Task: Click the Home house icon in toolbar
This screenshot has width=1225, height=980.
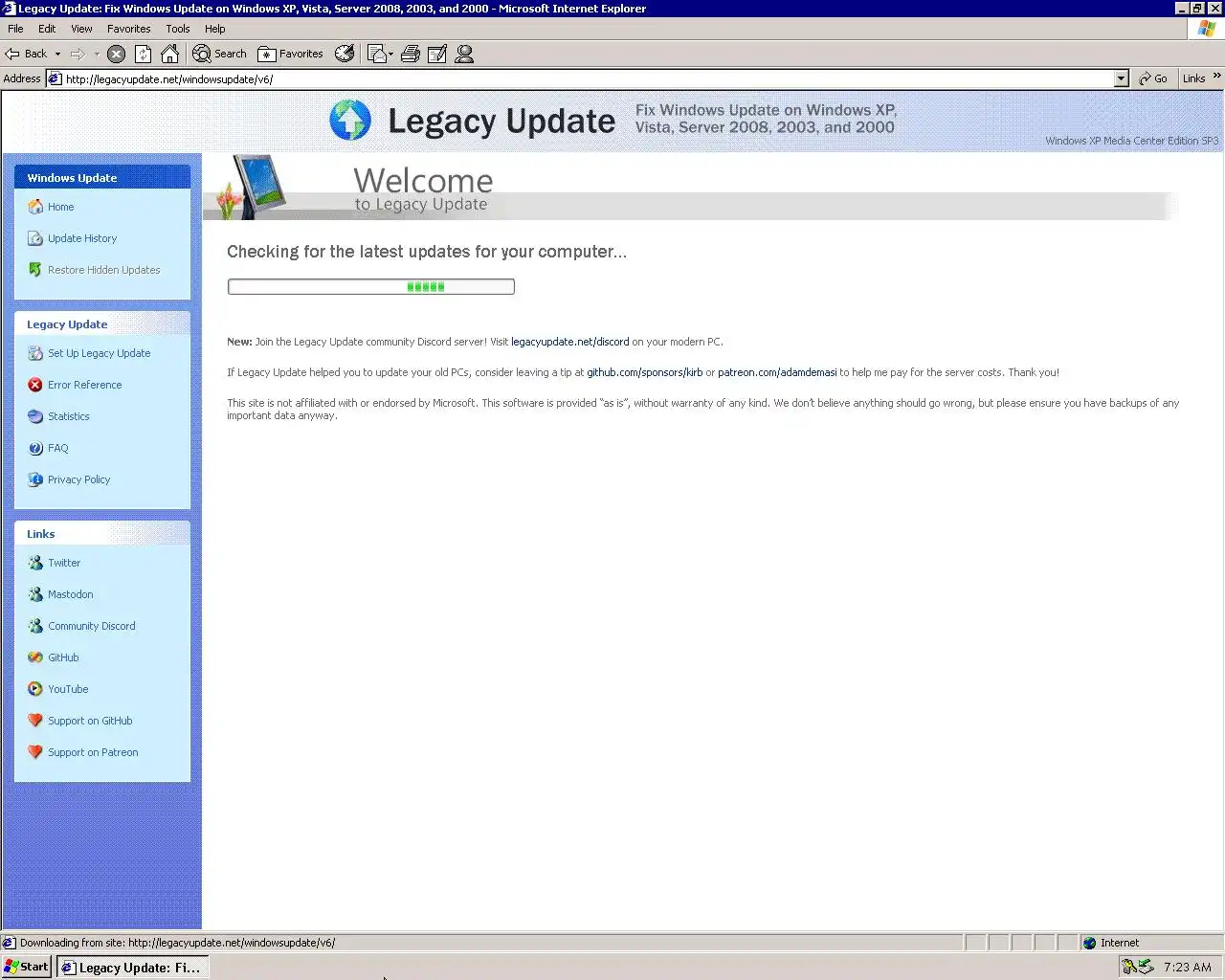Action: tap(169, 54)
